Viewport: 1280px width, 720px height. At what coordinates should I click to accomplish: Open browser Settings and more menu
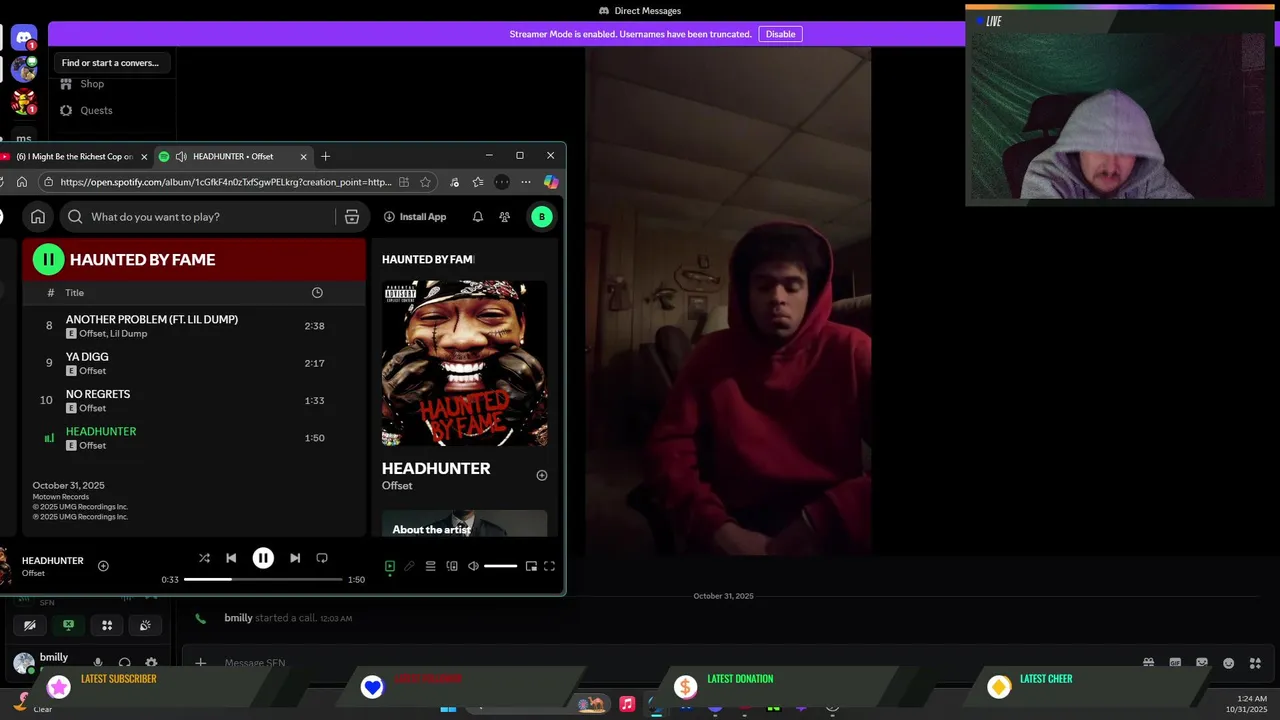click(526, 182)
